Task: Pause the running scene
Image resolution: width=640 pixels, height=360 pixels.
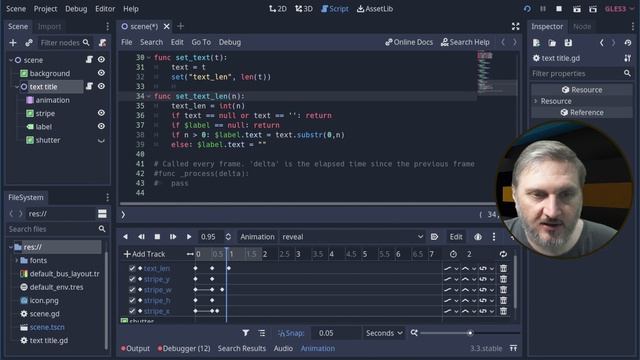Action: coord(543,9)
